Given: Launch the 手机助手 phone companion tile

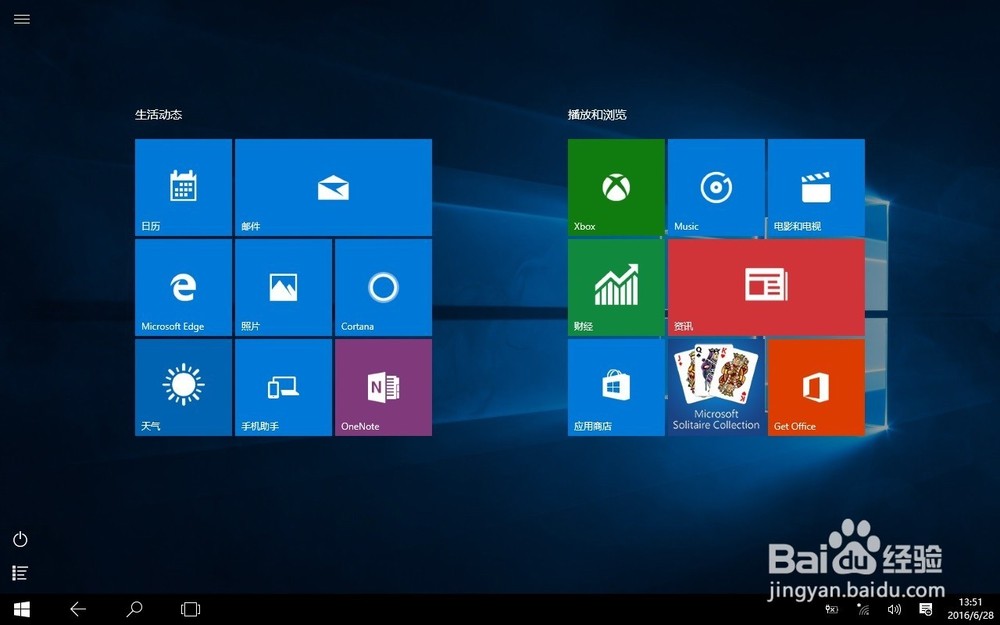Looking at the screenshot, I should [283, 387].
